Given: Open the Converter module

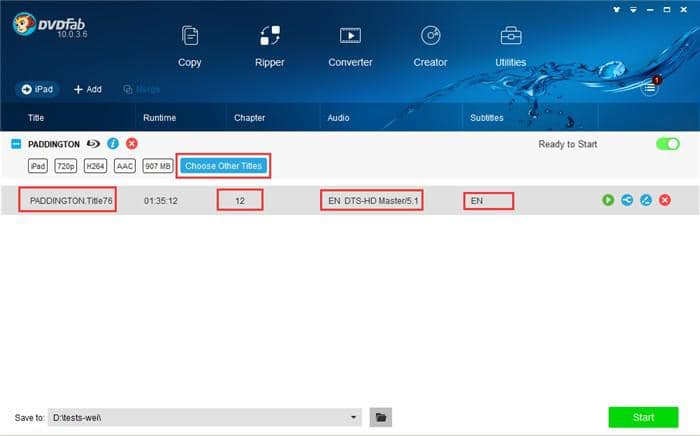Looking at the screenshot, I should click(350, 46).
